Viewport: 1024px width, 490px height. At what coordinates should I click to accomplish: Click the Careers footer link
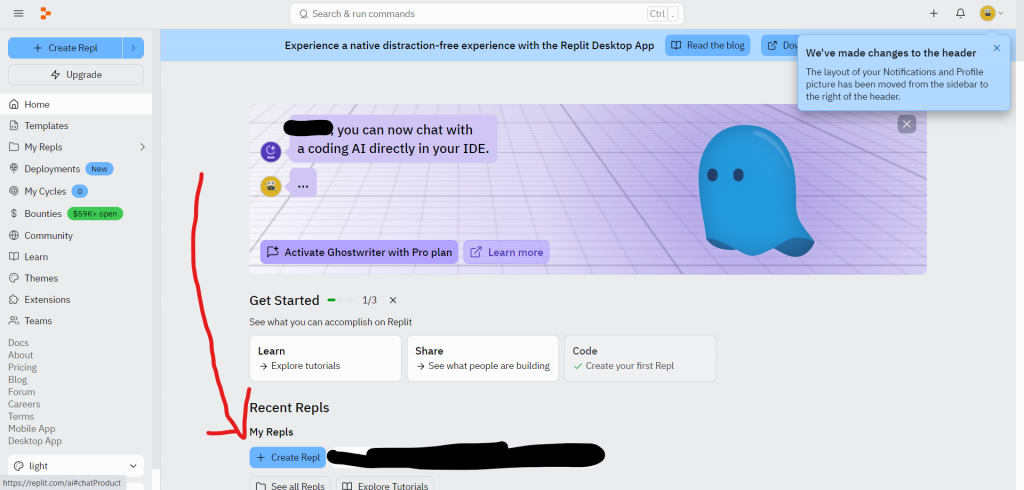[24, 404]
